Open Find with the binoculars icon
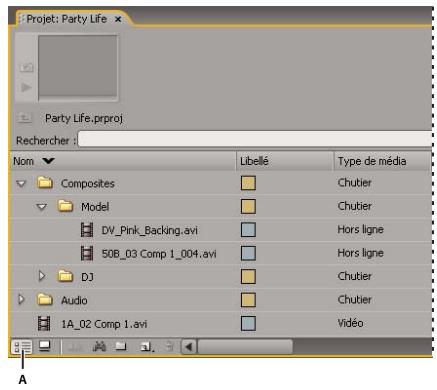 coord(99,347)
